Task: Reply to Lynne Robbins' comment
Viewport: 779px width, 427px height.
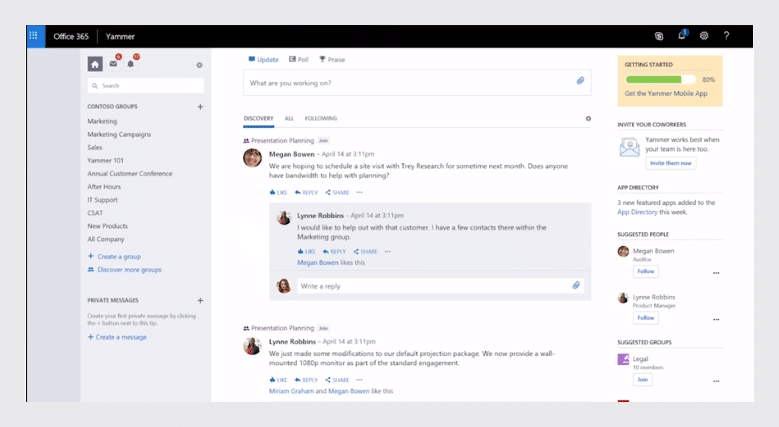Action: coord(334,252)
